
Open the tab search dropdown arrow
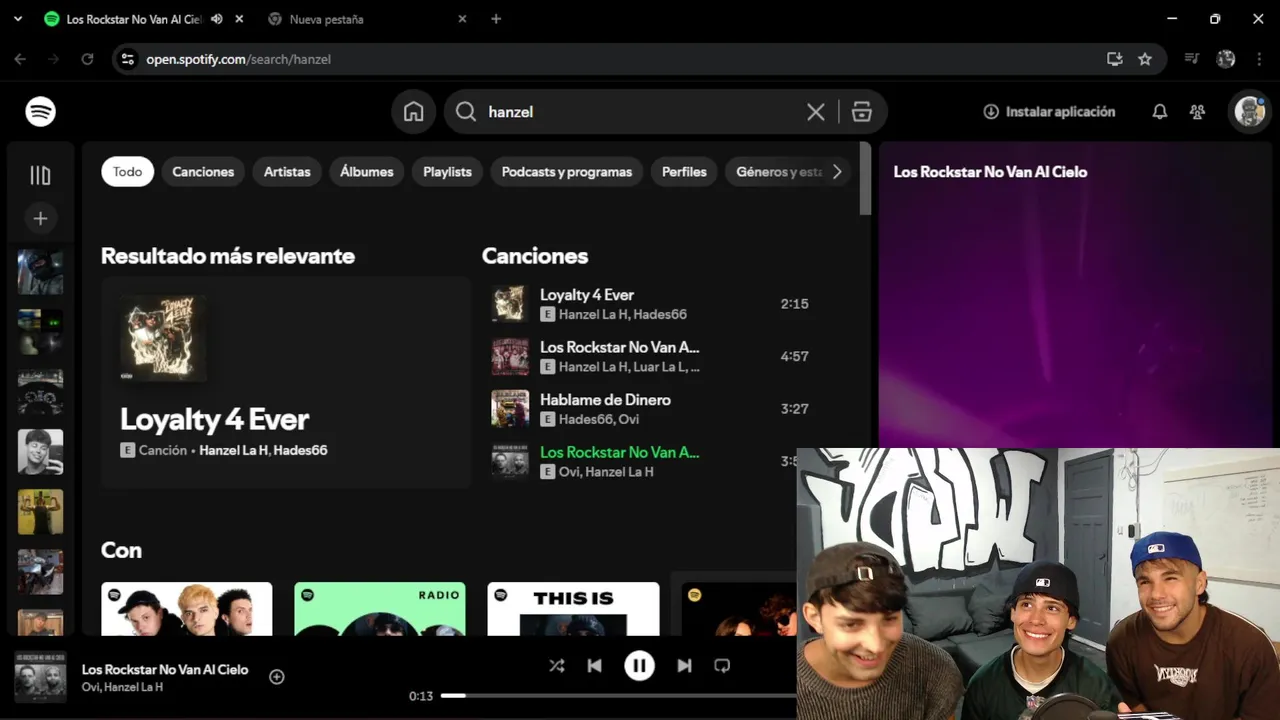pyautogui.click(x=17, y=19)
